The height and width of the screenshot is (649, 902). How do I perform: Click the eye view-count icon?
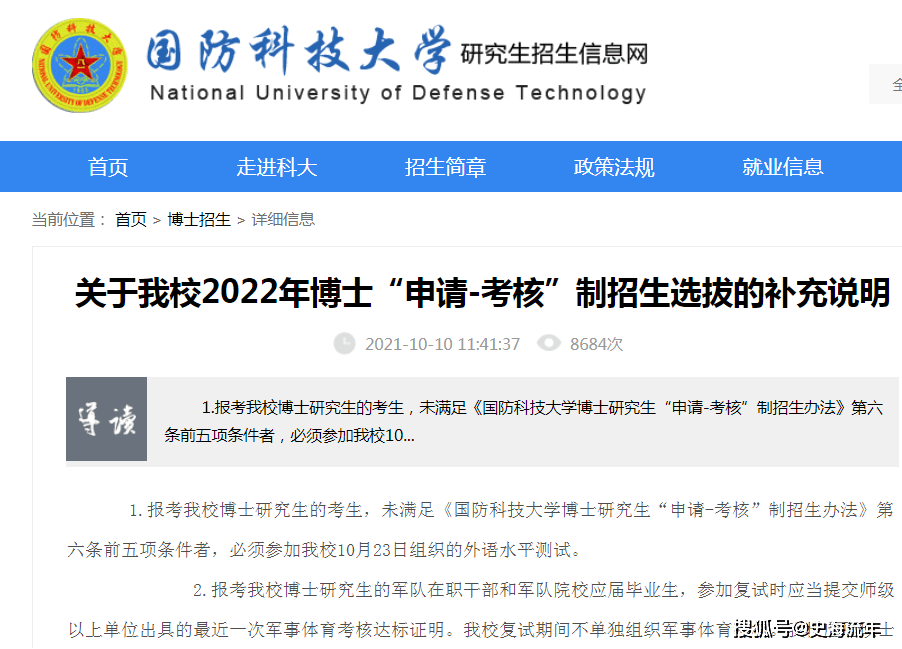[549, 343]
